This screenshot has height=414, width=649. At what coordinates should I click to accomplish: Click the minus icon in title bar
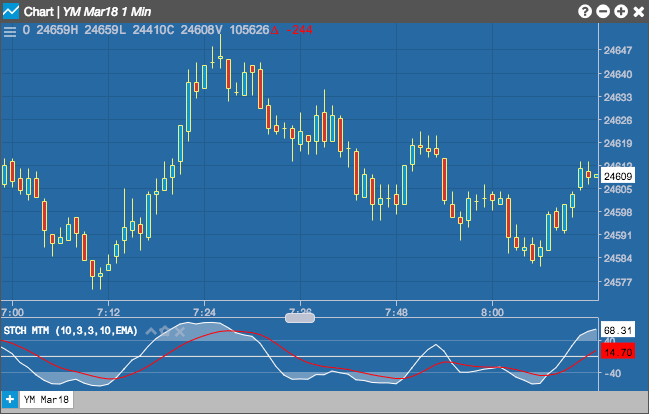coord(603,12)
